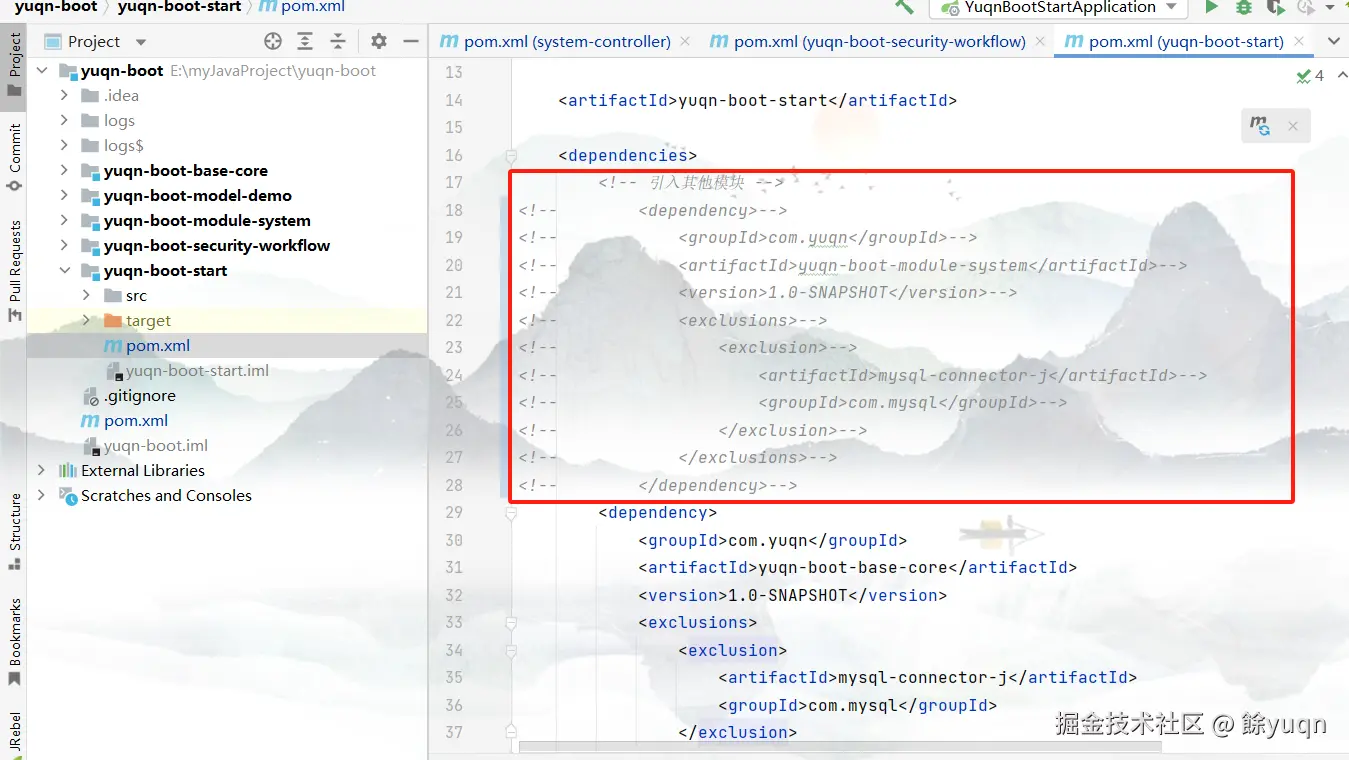Collapse the yuqn-boot-start module

tap(64, 271)
